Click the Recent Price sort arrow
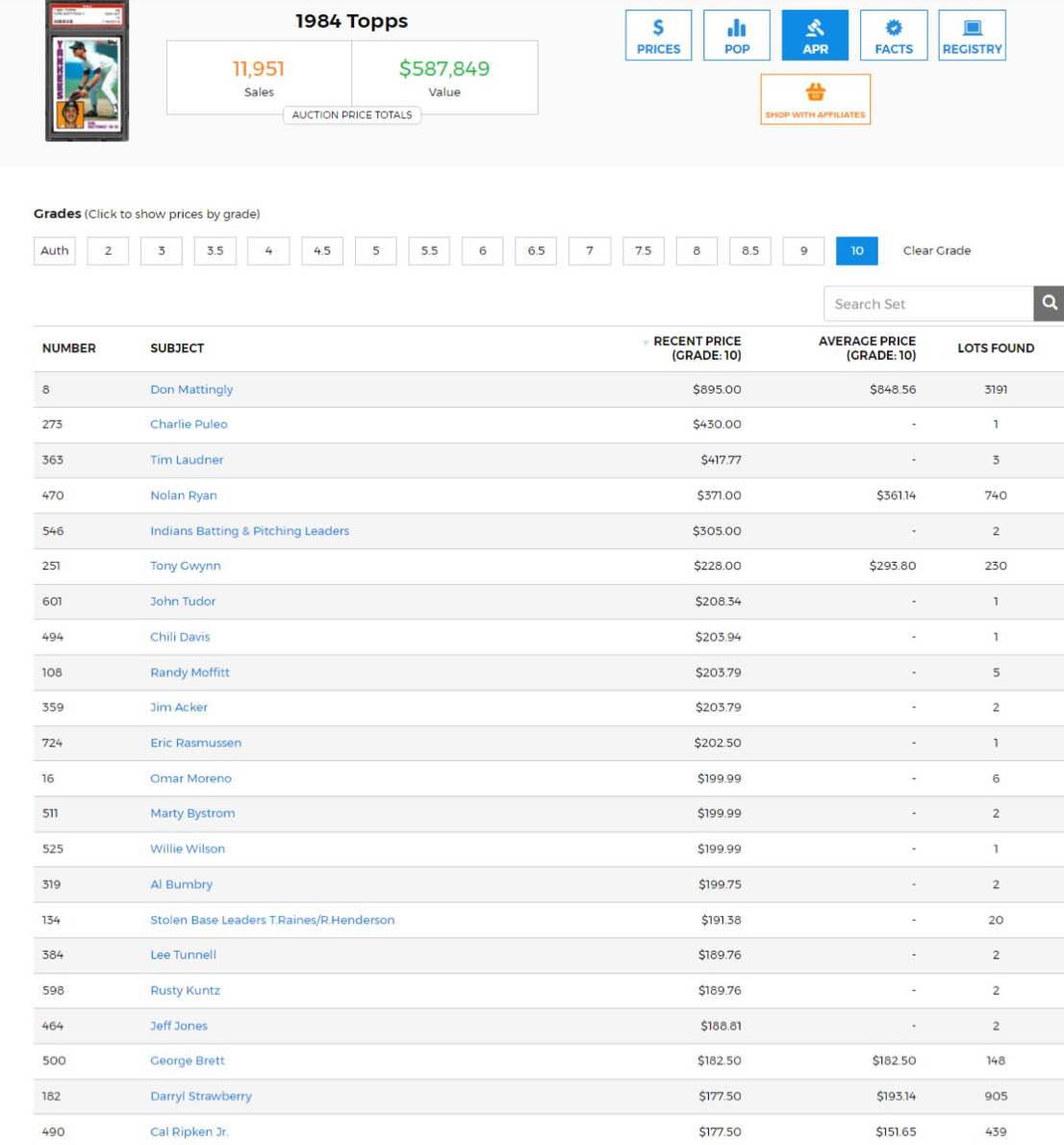Image resolution: width=1064 pixels, height=1145 pixels. click(x=646, y=341)
